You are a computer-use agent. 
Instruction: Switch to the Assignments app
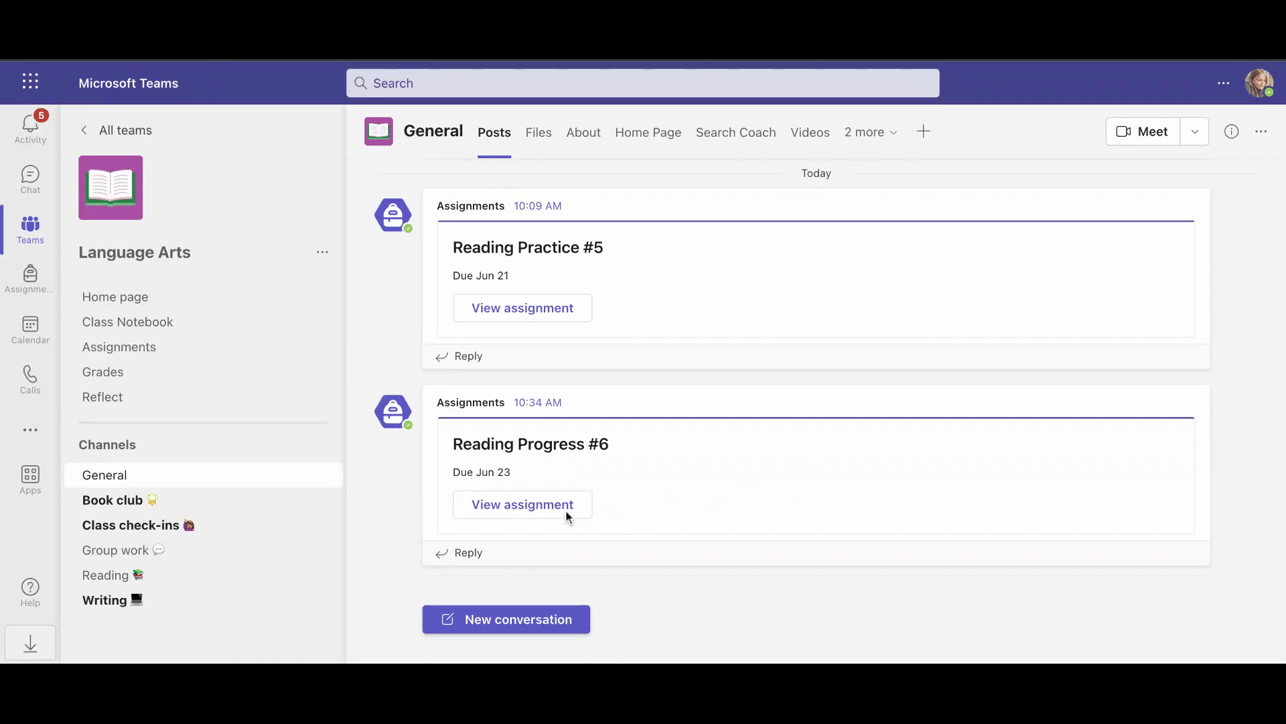click(x=30, y=278)
